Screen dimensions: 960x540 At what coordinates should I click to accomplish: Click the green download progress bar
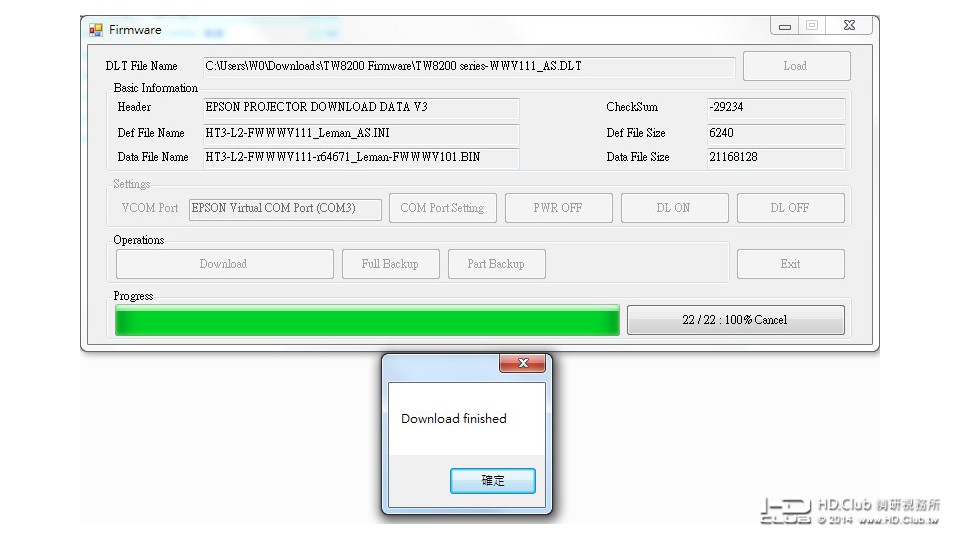click(x=367, y=320)
